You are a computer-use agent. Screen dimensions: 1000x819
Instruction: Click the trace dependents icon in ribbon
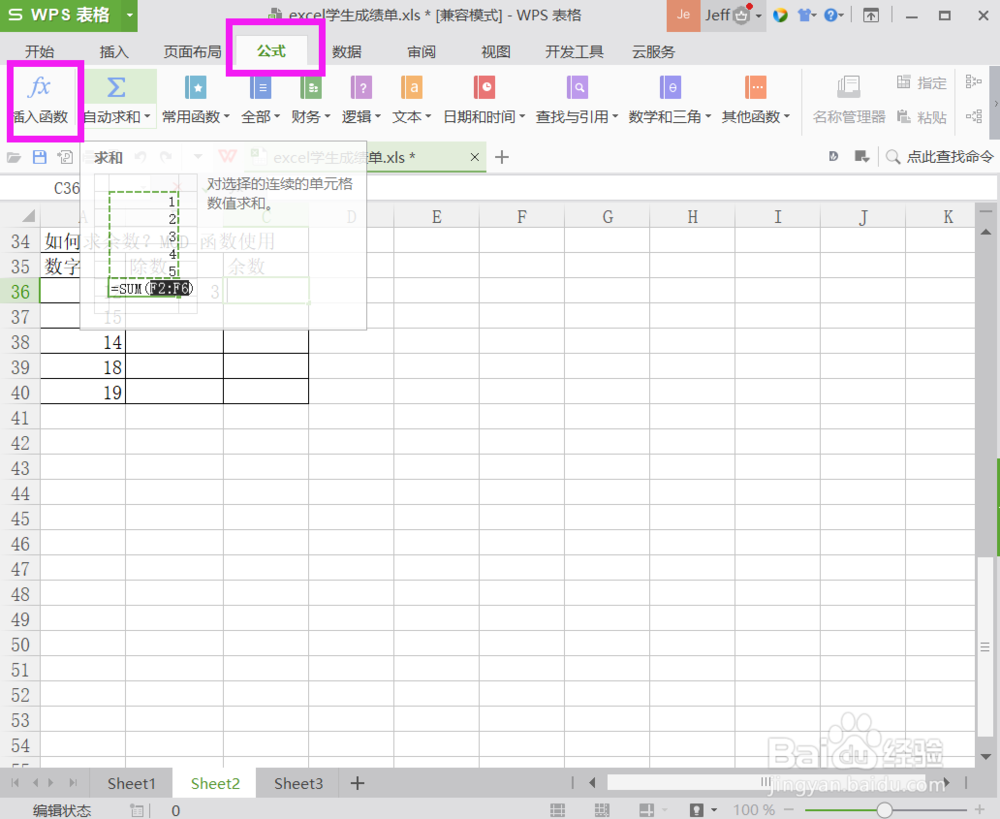pos(973,116)
